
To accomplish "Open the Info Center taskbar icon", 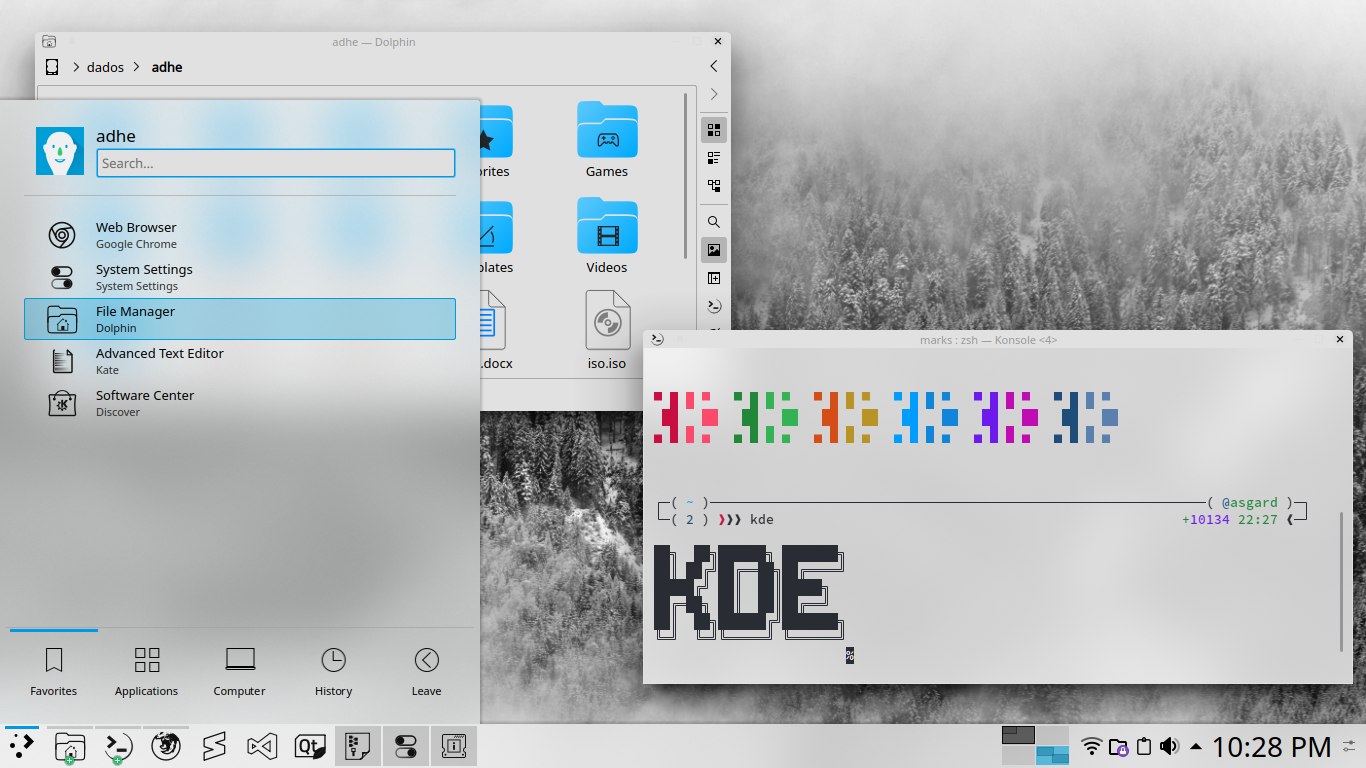I will tap(453, 746).
